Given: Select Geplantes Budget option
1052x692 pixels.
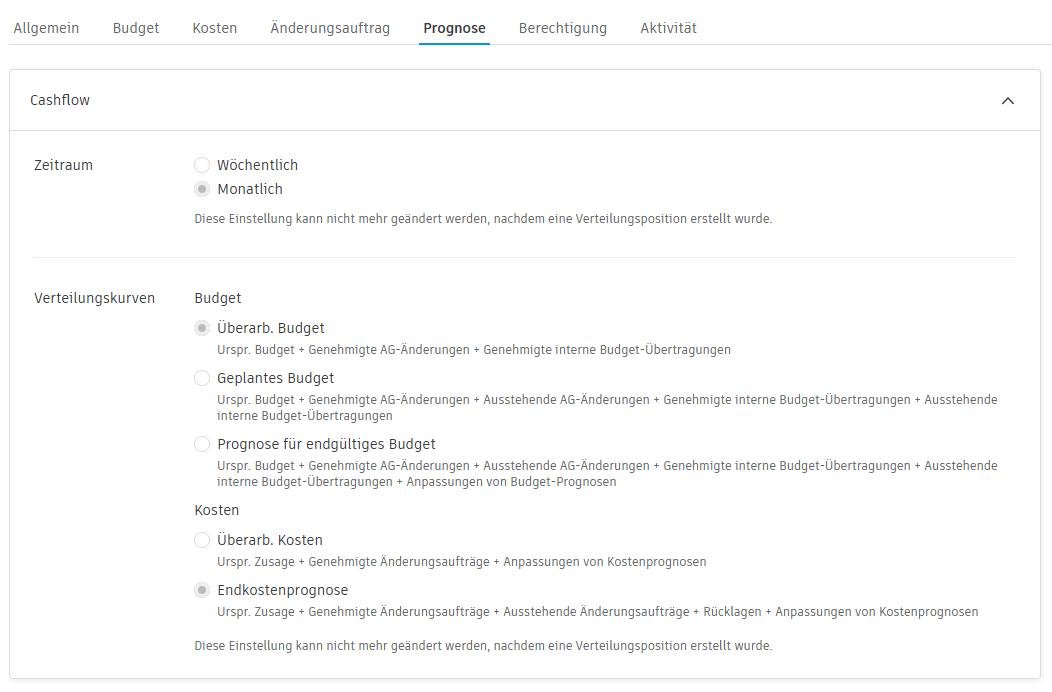Looking at the screenshot, I should [202, 378].
